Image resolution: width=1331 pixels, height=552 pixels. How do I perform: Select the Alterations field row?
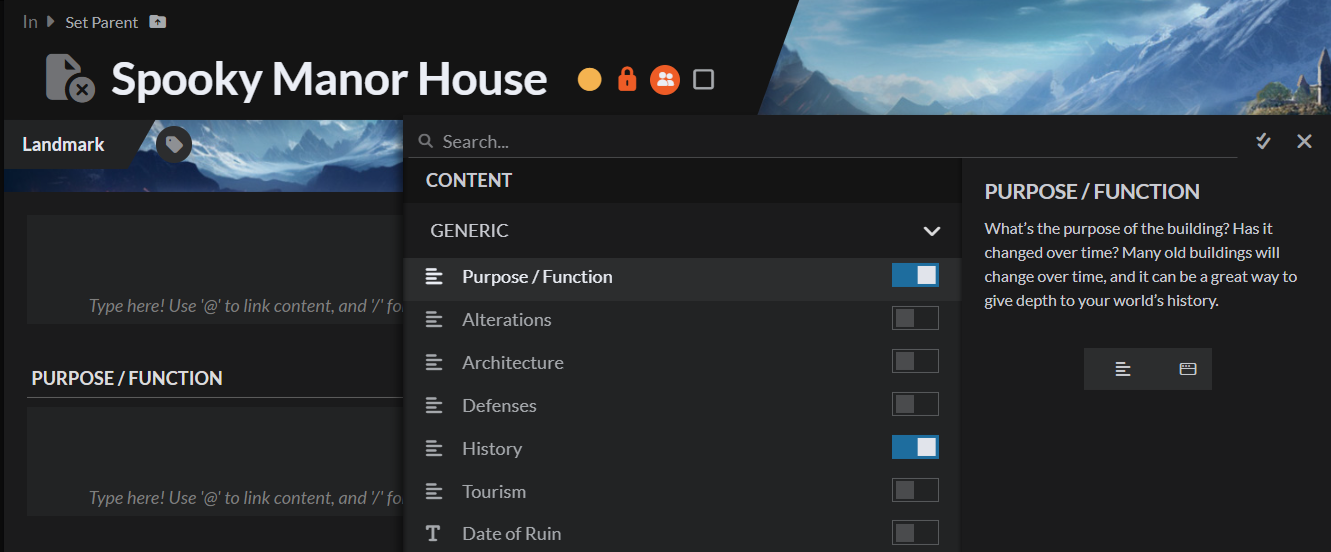682,320
